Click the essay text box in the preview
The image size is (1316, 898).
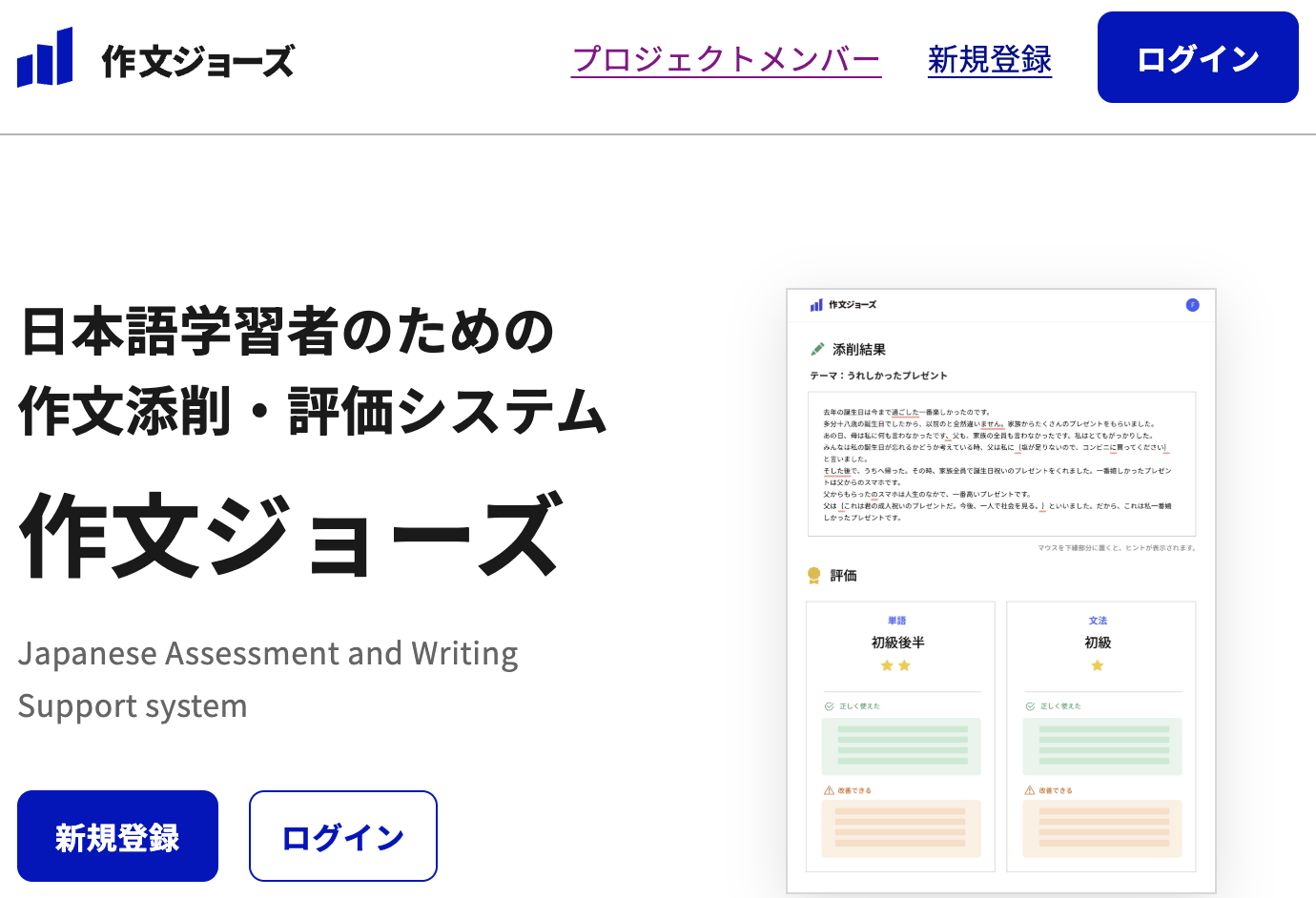click(x=1001, y=464)
